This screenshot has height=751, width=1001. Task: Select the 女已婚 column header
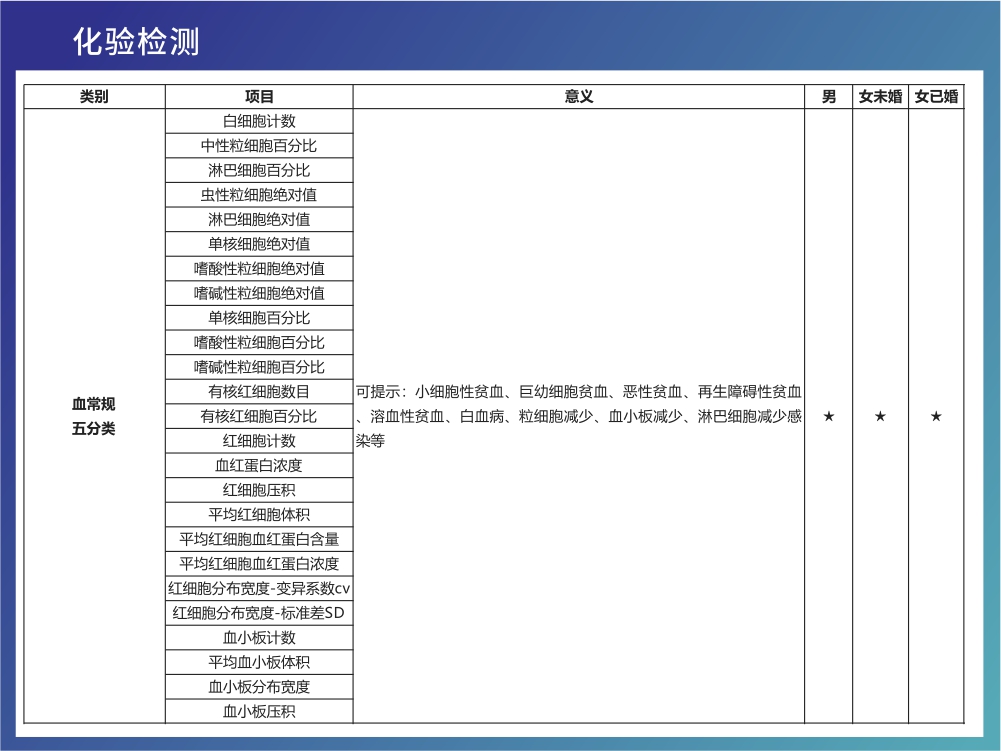[936, 96]
